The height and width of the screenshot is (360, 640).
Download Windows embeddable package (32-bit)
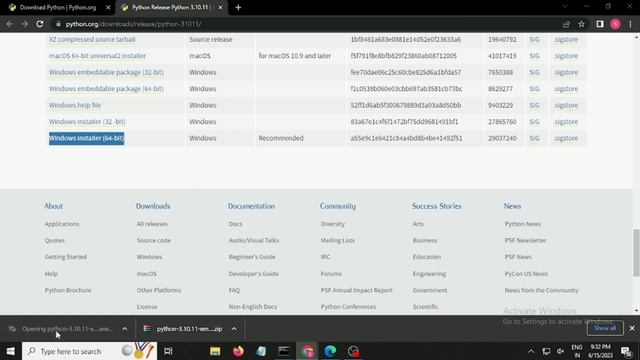(x=106, y=72)
